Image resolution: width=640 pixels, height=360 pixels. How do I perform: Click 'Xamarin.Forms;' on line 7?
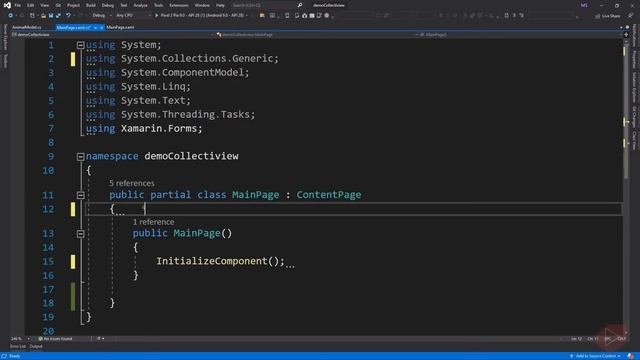pos(162,129)
